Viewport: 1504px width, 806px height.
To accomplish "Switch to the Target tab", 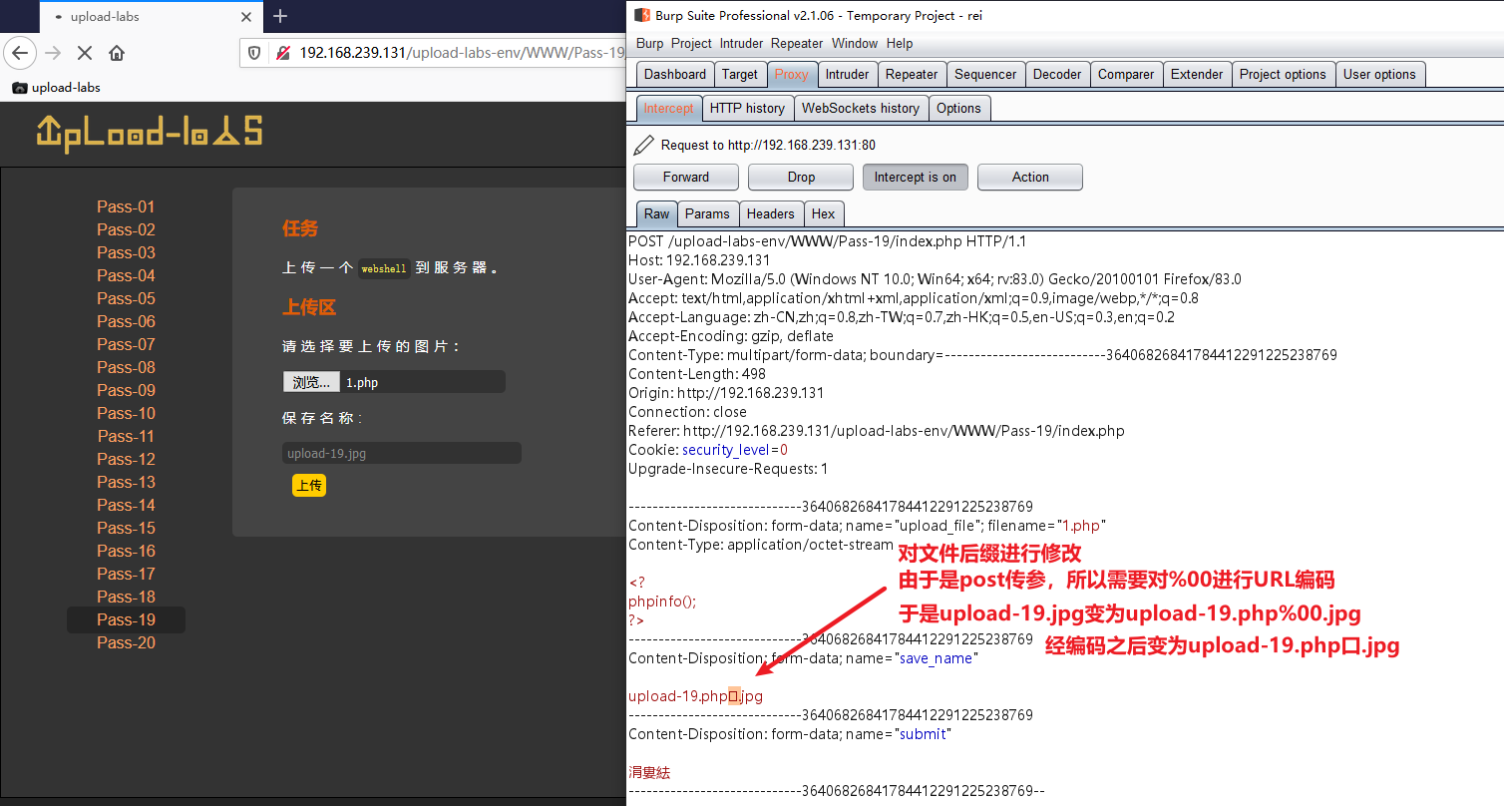I will click(x=740, y=74).
